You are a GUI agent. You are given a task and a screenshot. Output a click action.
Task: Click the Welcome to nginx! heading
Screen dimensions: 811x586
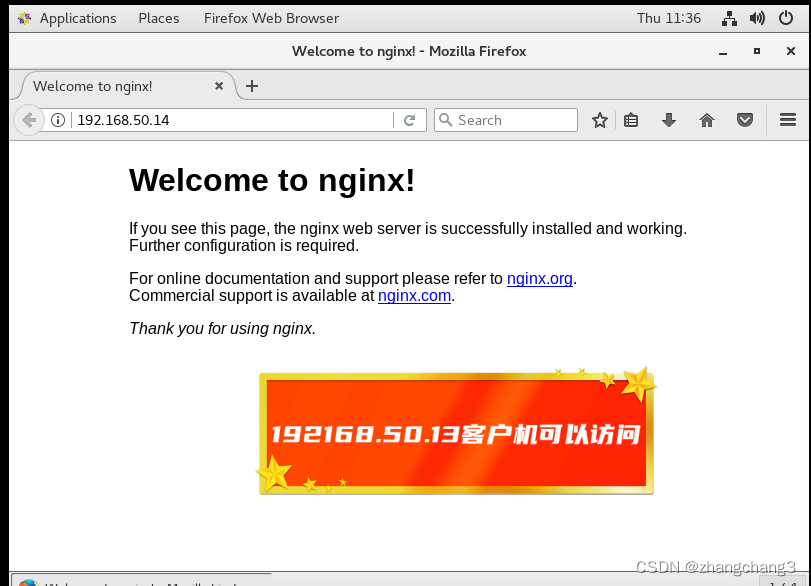coord(272,180)
